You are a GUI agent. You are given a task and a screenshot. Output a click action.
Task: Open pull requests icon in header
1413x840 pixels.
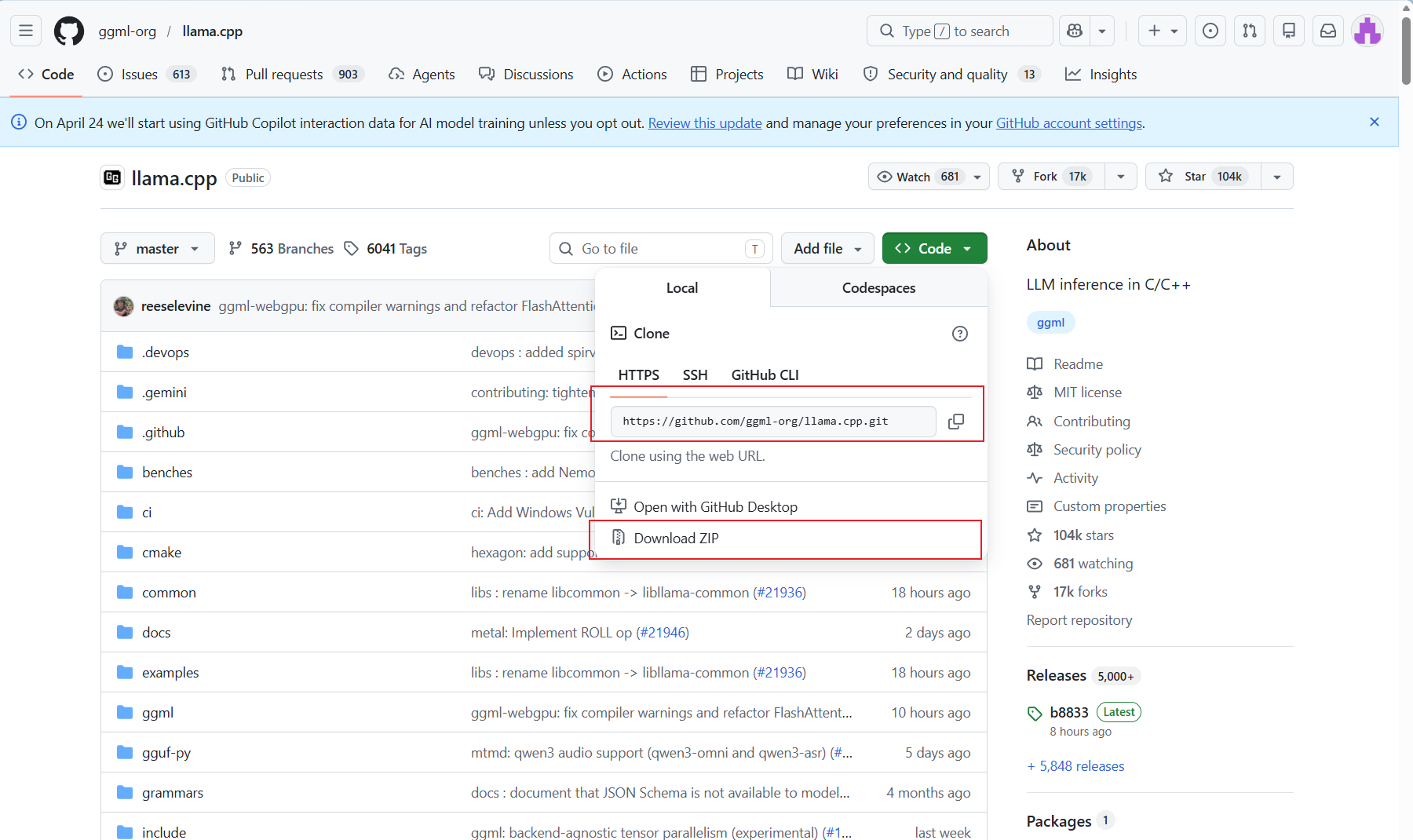(x=1250, y=31)
